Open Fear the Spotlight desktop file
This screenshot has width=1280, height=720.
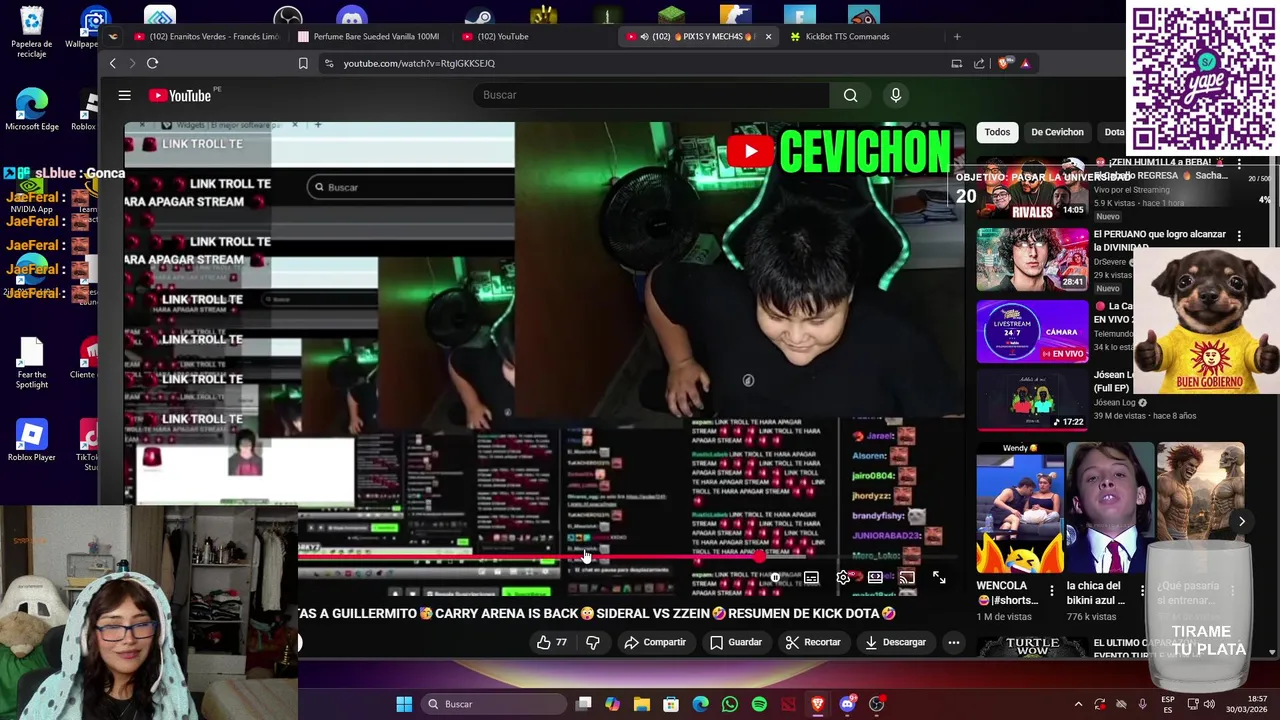(32, 362)
